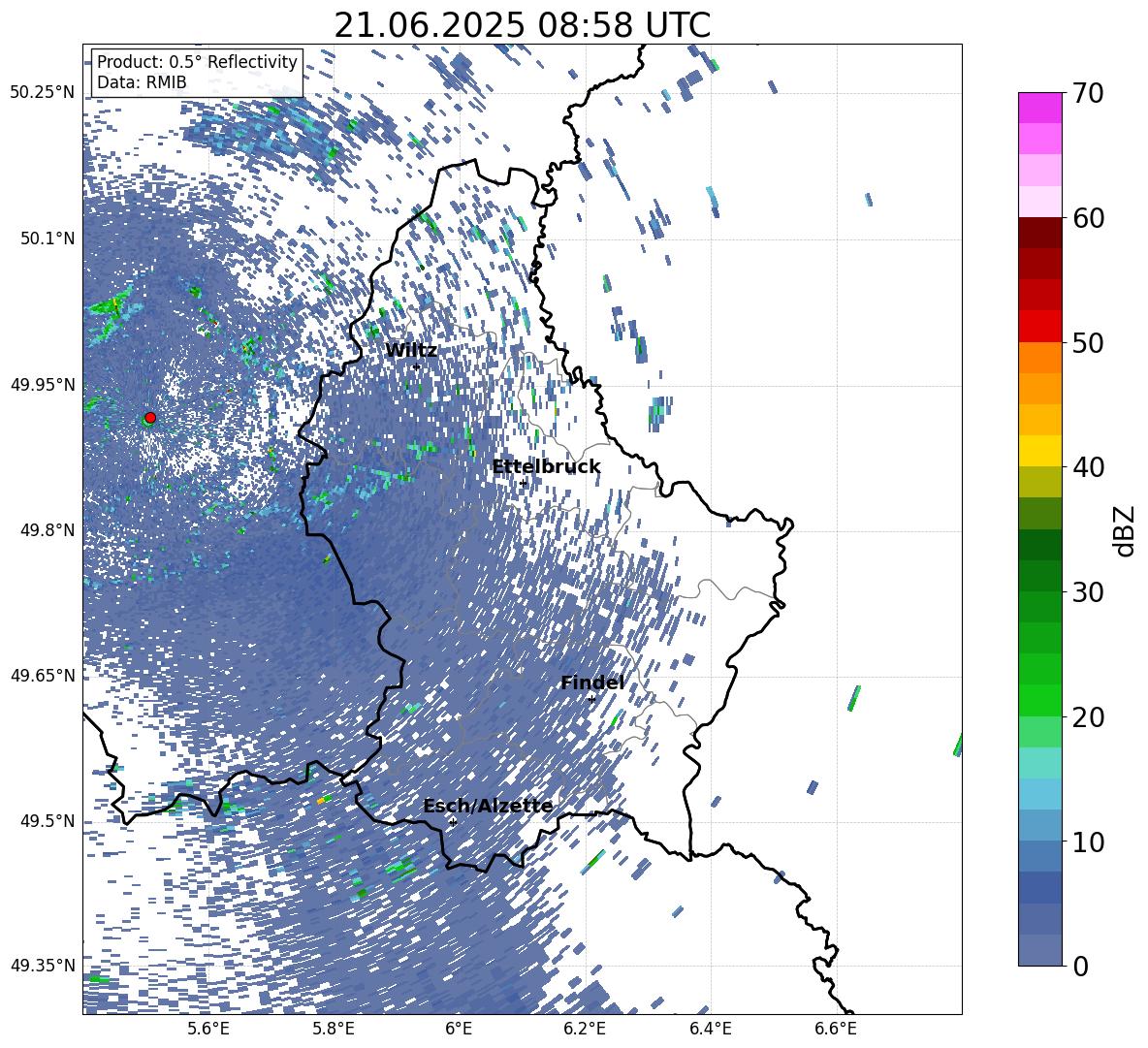Click the bright red colorbar segment near 50
This screenshot has width=1148, height=1048.
(x=1039, y=327)
